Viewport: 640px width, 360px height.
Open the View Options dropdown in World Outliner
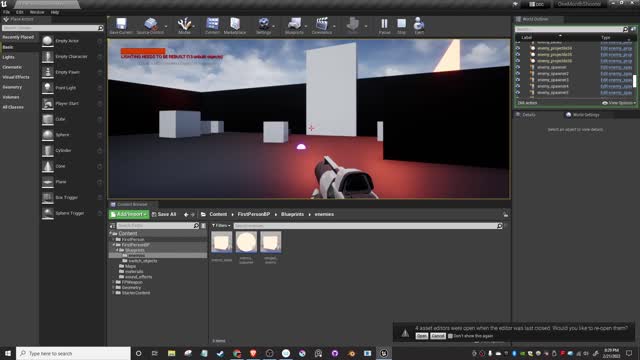coord(619,103)
